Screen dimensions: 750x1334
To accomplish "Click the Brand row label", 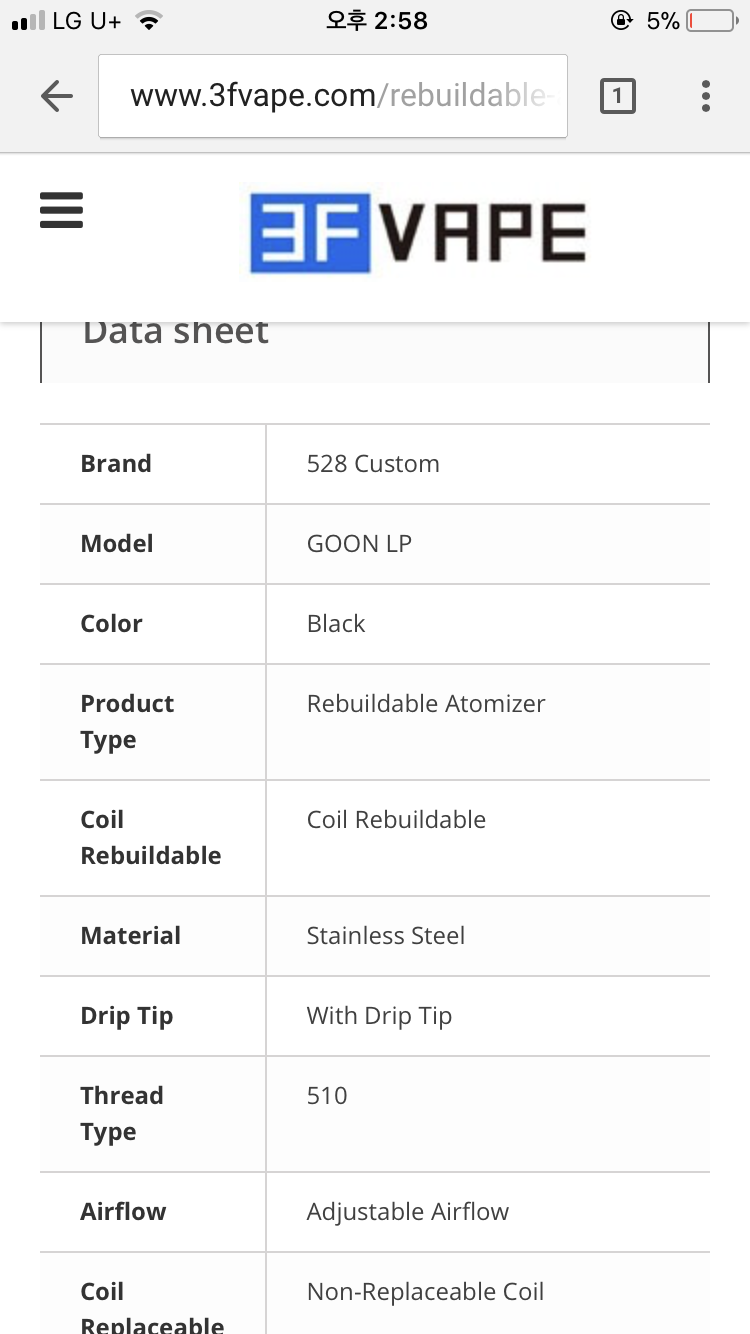I will (116, 464).
